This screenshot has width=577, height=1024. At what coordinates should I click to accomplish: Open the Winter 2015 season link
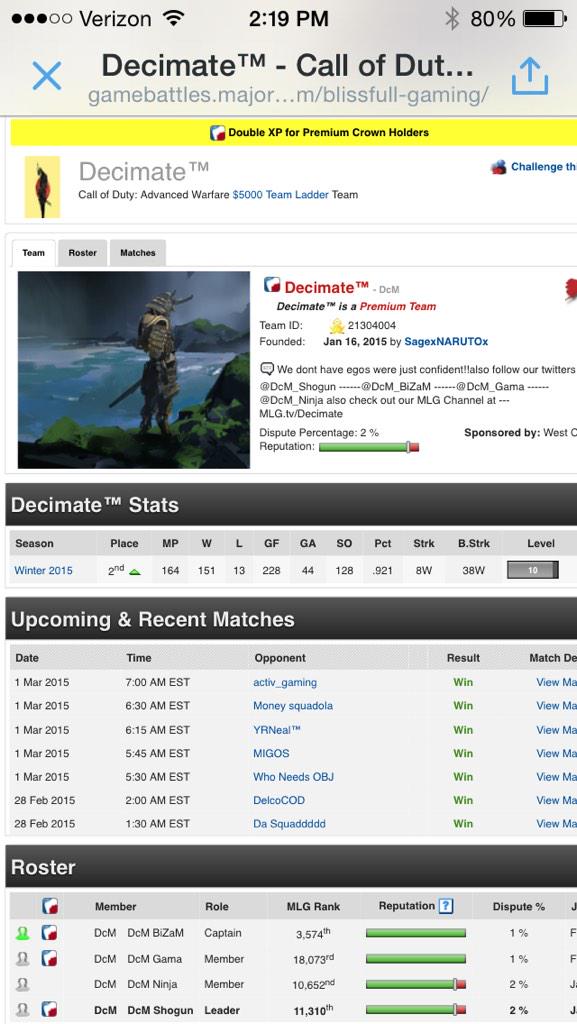(x=44, y=570)
